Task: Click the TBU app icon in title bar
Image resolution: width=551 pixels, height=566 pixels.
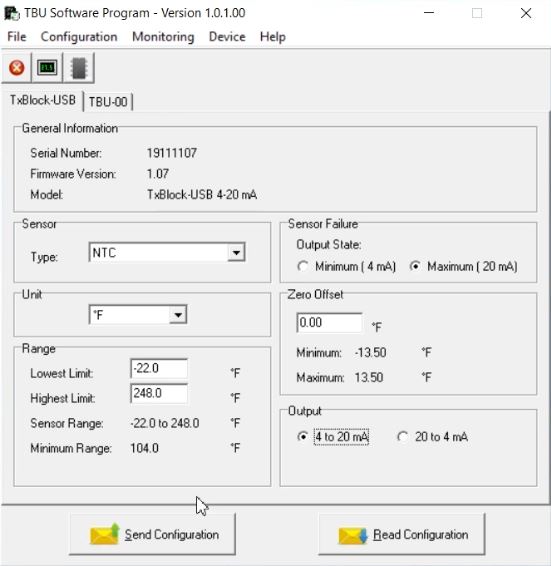Action: (11, 13)
